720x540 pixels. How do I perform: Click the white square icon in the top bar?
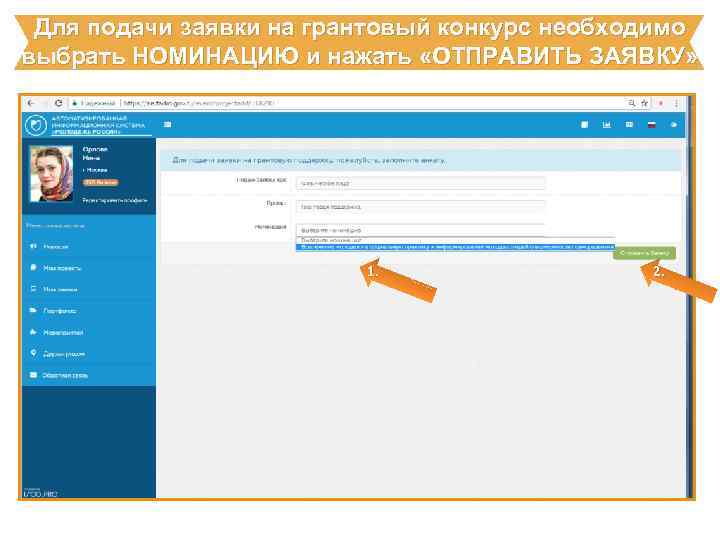click(x=585, y=124)
